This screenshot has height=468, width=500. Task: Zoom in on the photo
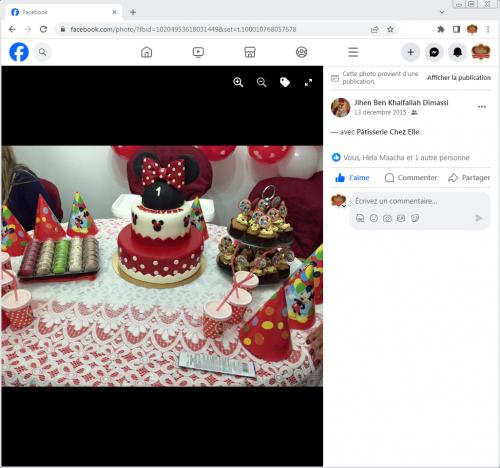(238, 82)
